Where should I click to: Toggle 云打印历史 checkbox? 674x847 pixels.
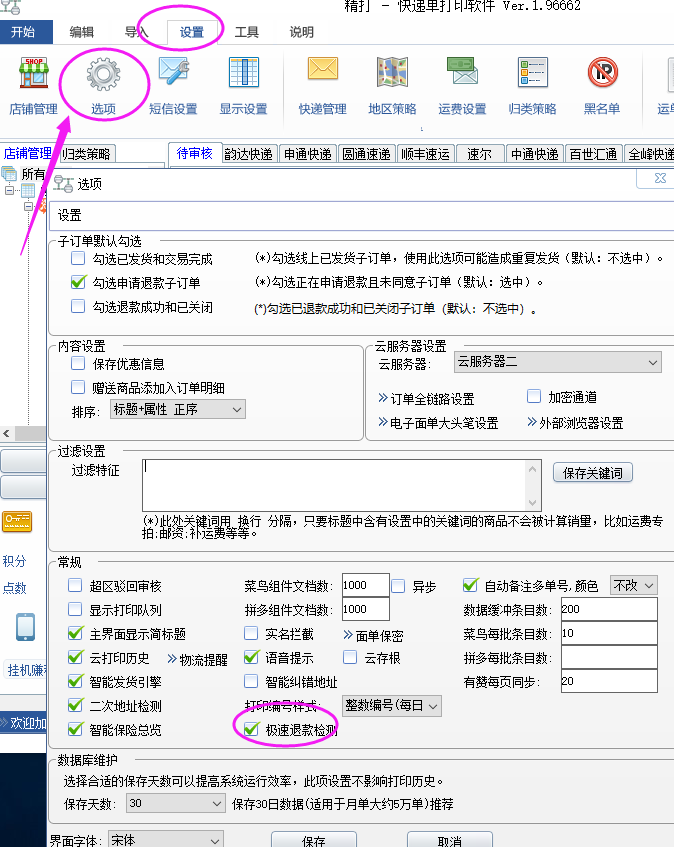point(75,657)
